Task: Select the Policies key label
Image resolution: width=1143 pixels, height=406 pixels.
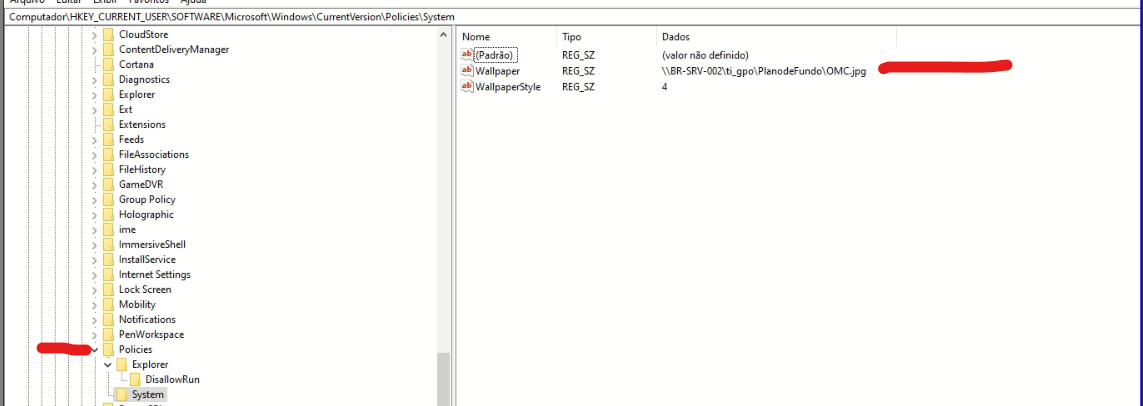Action: [x=136, y=349]
